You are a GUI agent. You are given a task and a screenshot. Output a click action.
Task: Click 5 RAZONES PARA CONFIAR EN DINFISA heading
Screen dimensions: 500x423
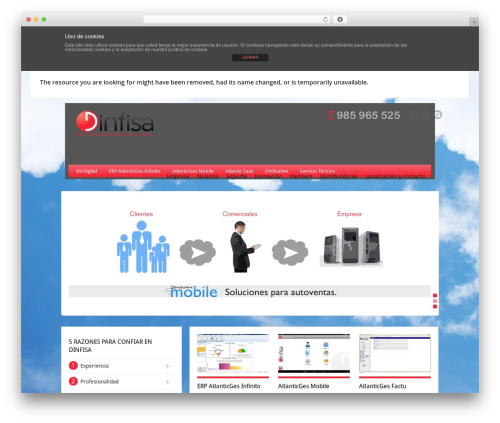[x=110, y=346]
